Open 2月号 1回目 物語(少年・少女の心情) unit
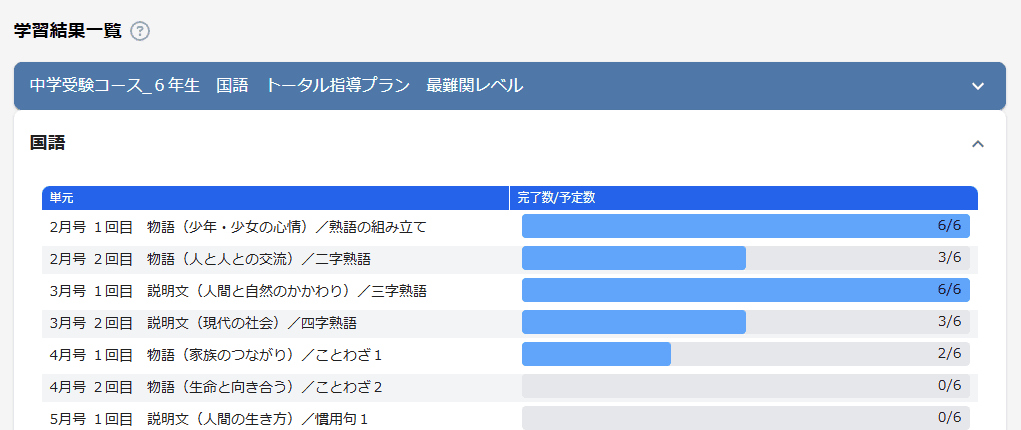This screenshot has width=1021, height=430. [x=238, y=227]
